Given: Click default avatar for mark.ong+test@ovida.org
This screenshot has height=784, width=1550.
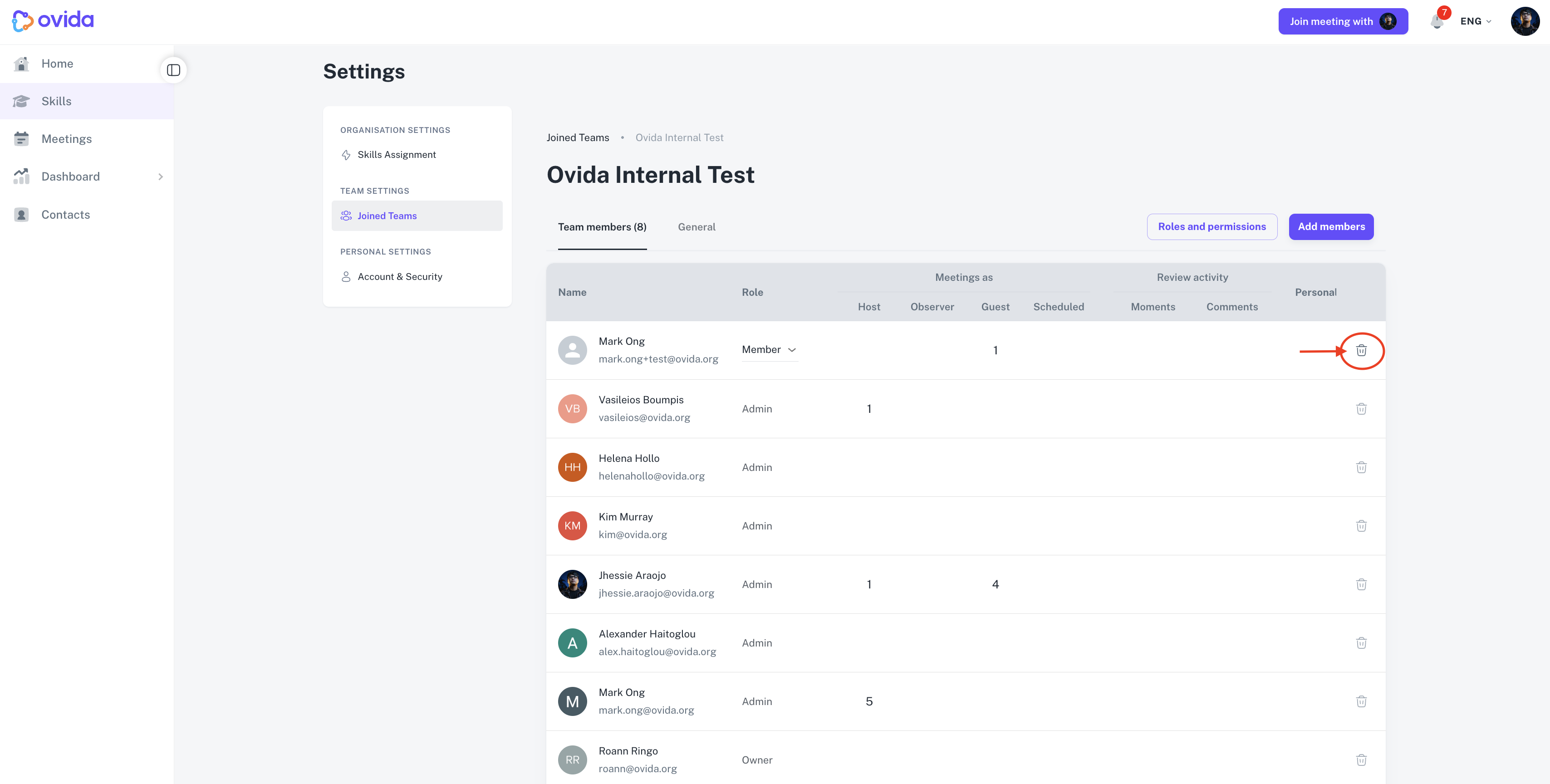Looking at the screenshot, I should [572, 350].
